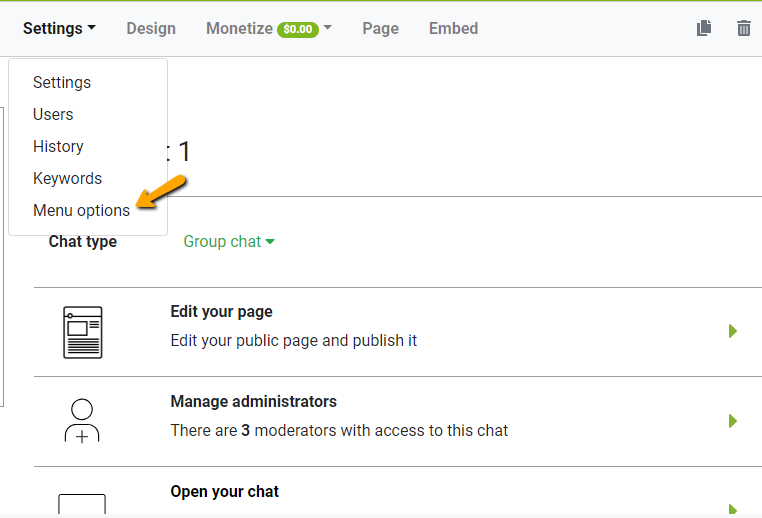Screen dimensions: 762x518
Task: Click the green arrow beside Manage administrators
Action: [x=733, y=421]
